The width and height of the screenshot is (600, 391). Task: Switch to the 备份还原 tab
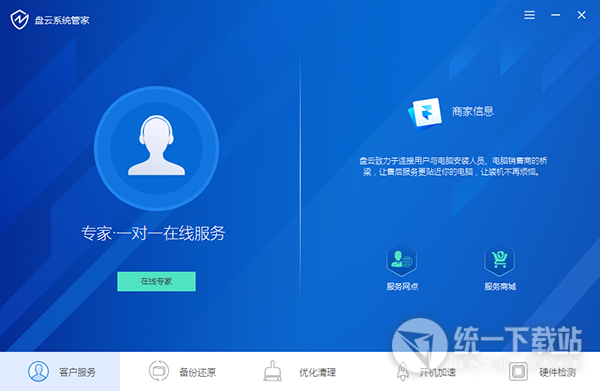(x=180, y=371)
